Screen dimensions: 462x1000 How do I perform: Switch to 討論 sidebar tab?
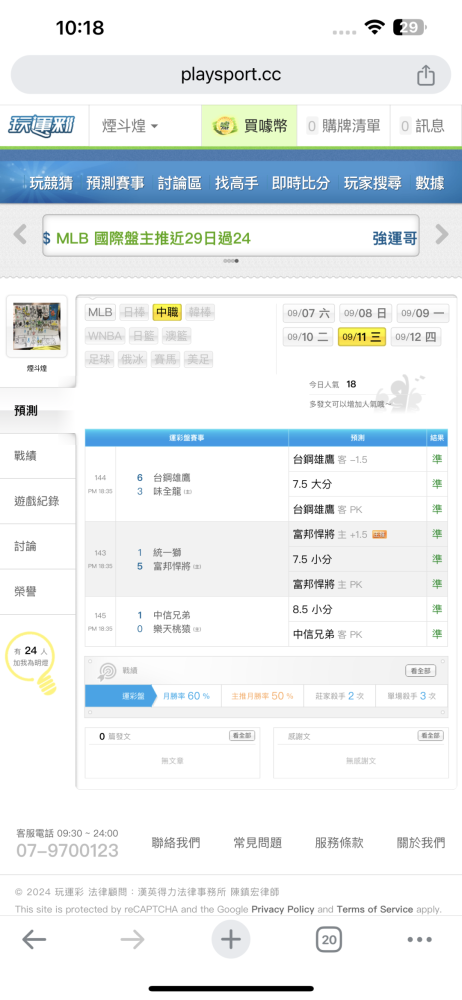(x=38, y=547)
